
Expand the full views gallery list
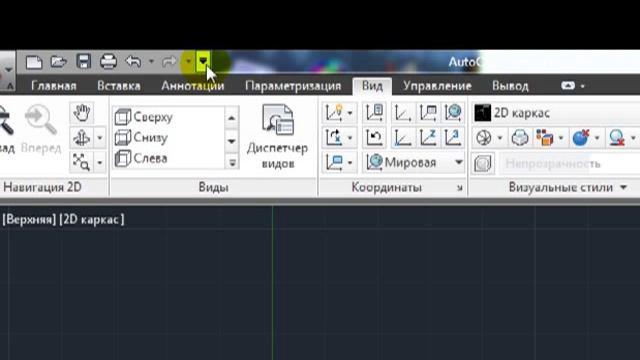(x=232, y=162)
